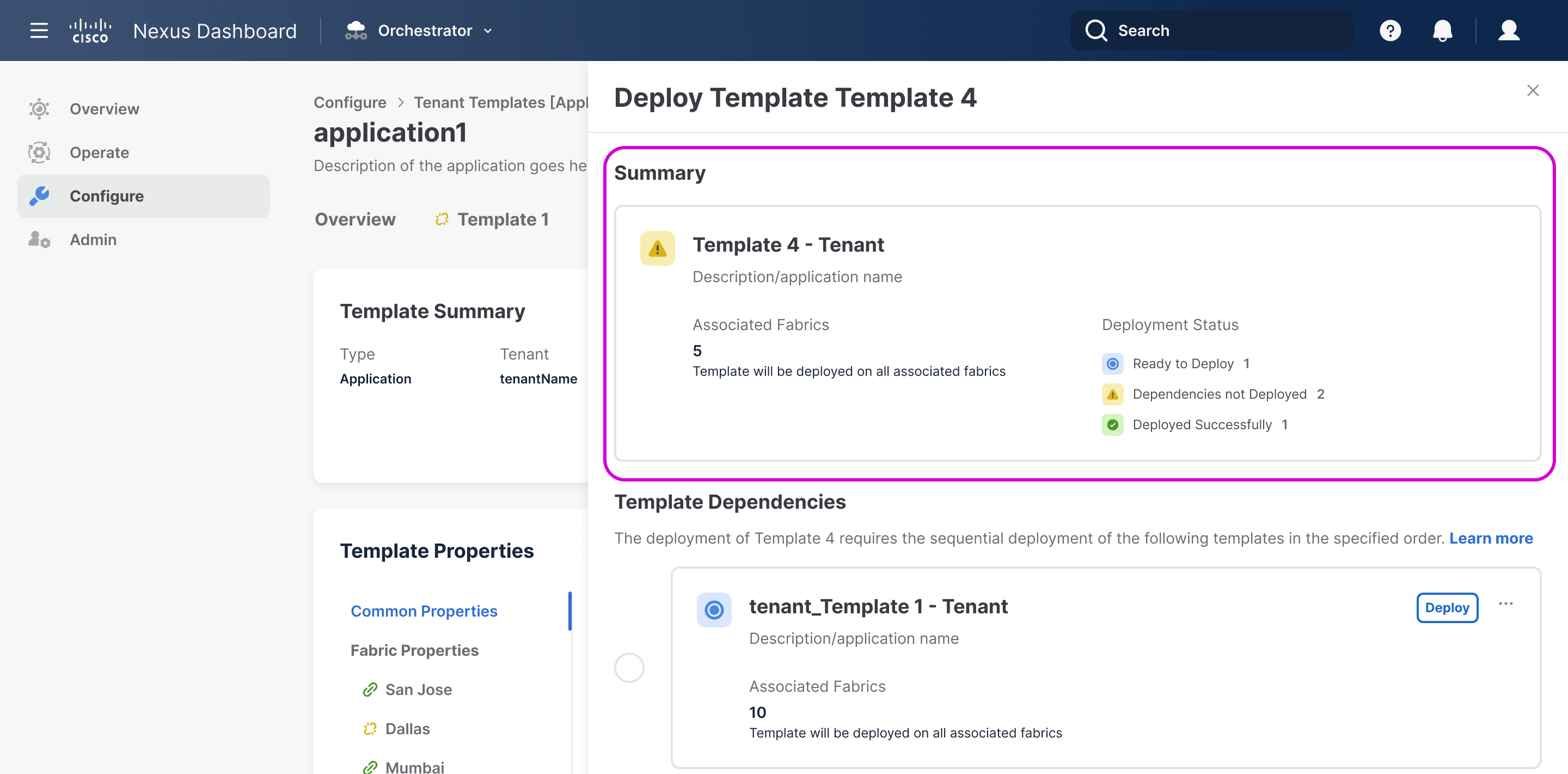Click the tenant_Template 1 status icon

[714, 610]
